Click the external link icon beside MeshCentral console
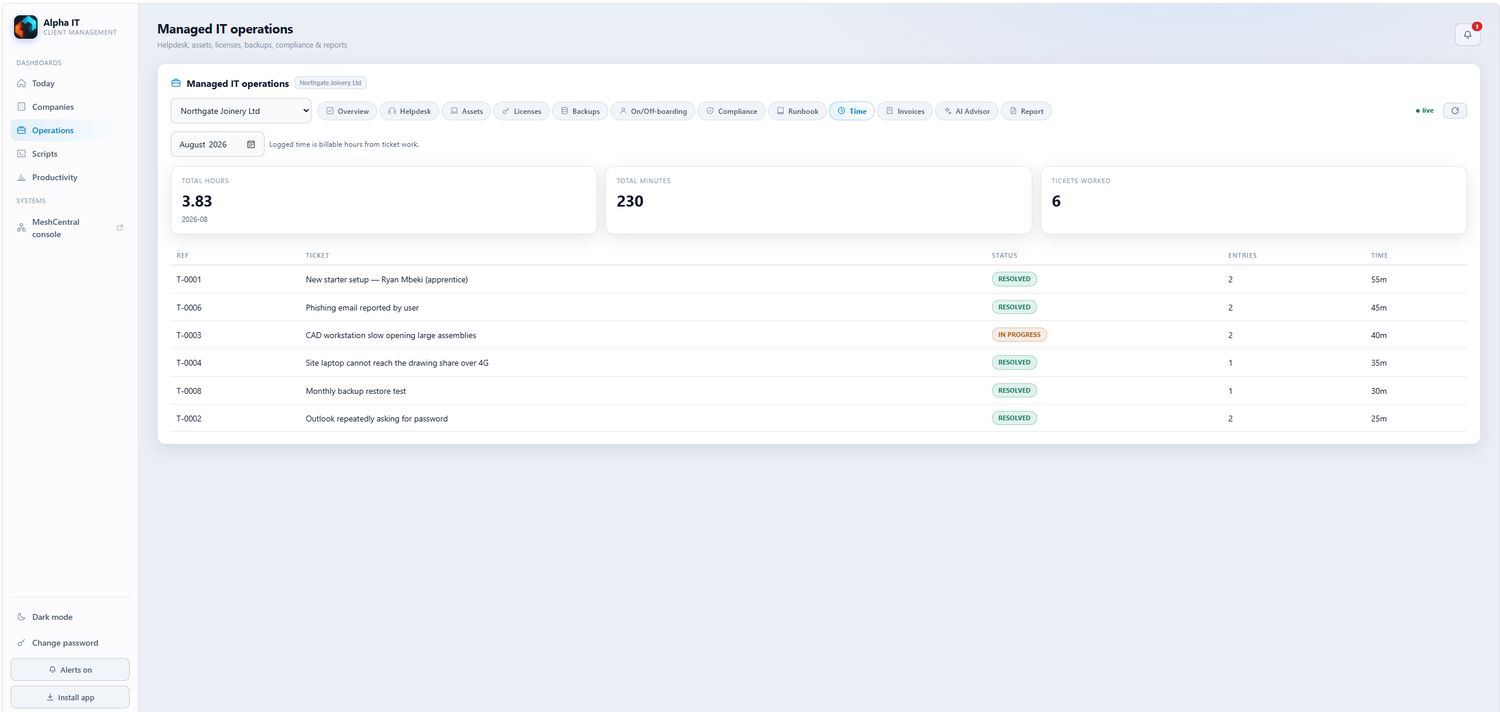The image size is (1500, 712). [120, 228]
